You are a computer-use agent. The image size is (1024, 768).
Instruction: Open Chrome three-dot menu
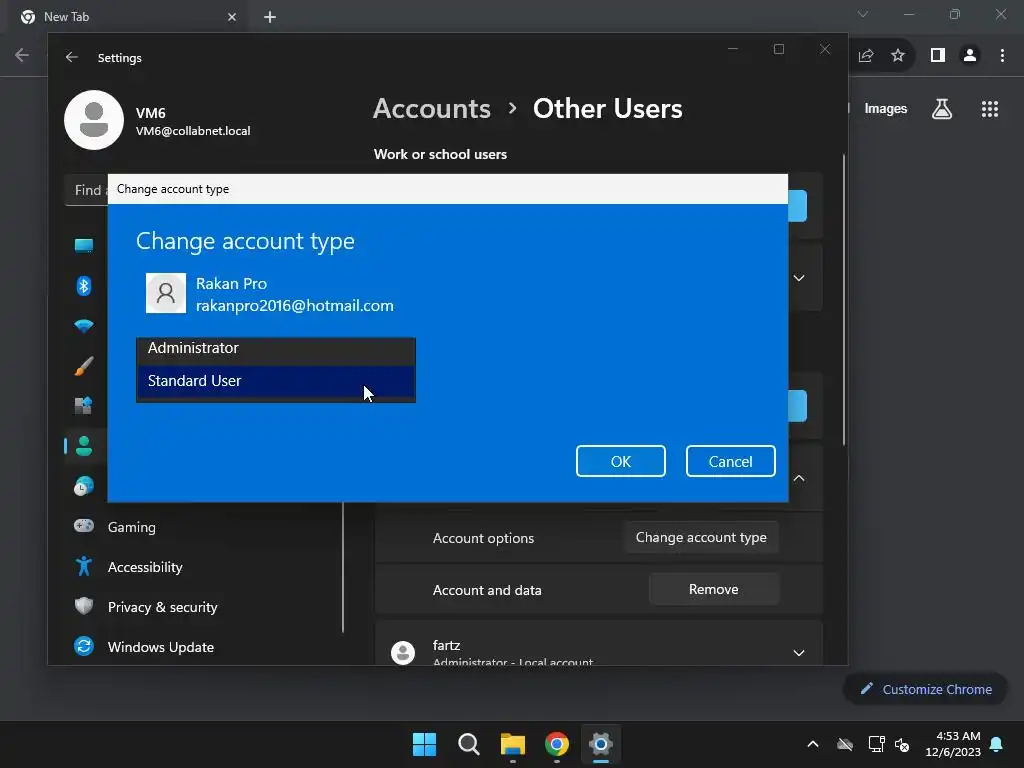[1002, 56]
